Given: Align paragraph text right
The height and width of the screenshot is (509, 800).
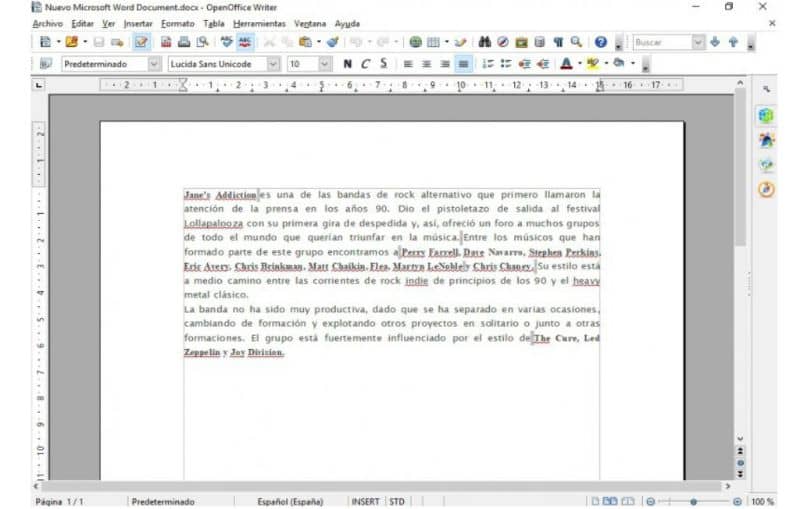Looking at the screenshot, I should click(445, 64).
